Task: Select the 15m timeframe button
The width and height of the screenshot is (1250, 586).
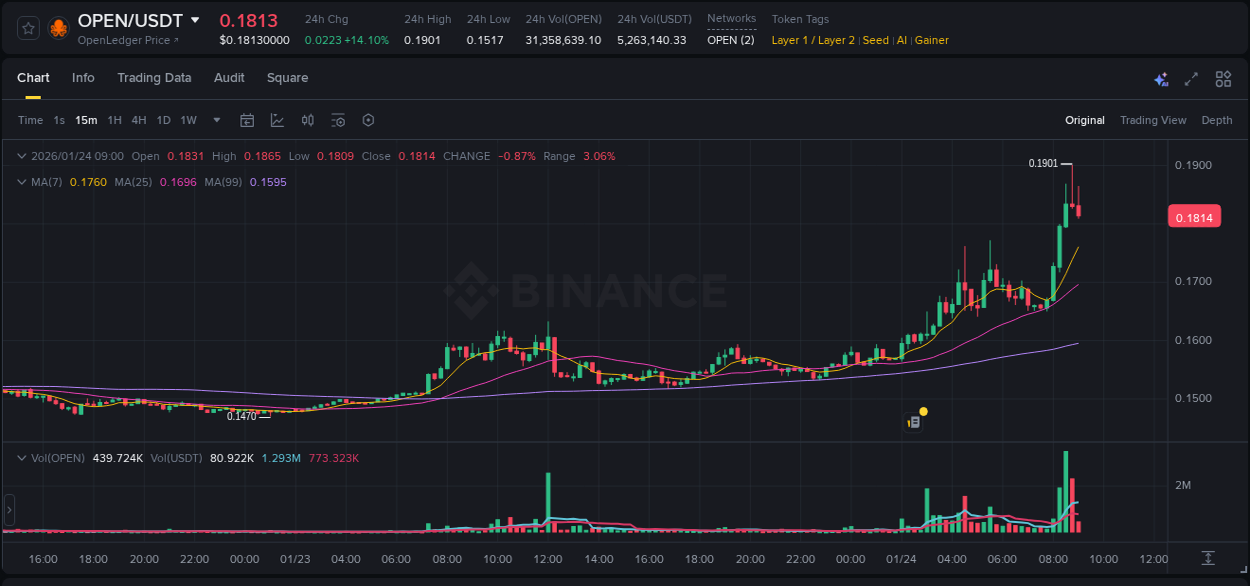Action: 85,119
